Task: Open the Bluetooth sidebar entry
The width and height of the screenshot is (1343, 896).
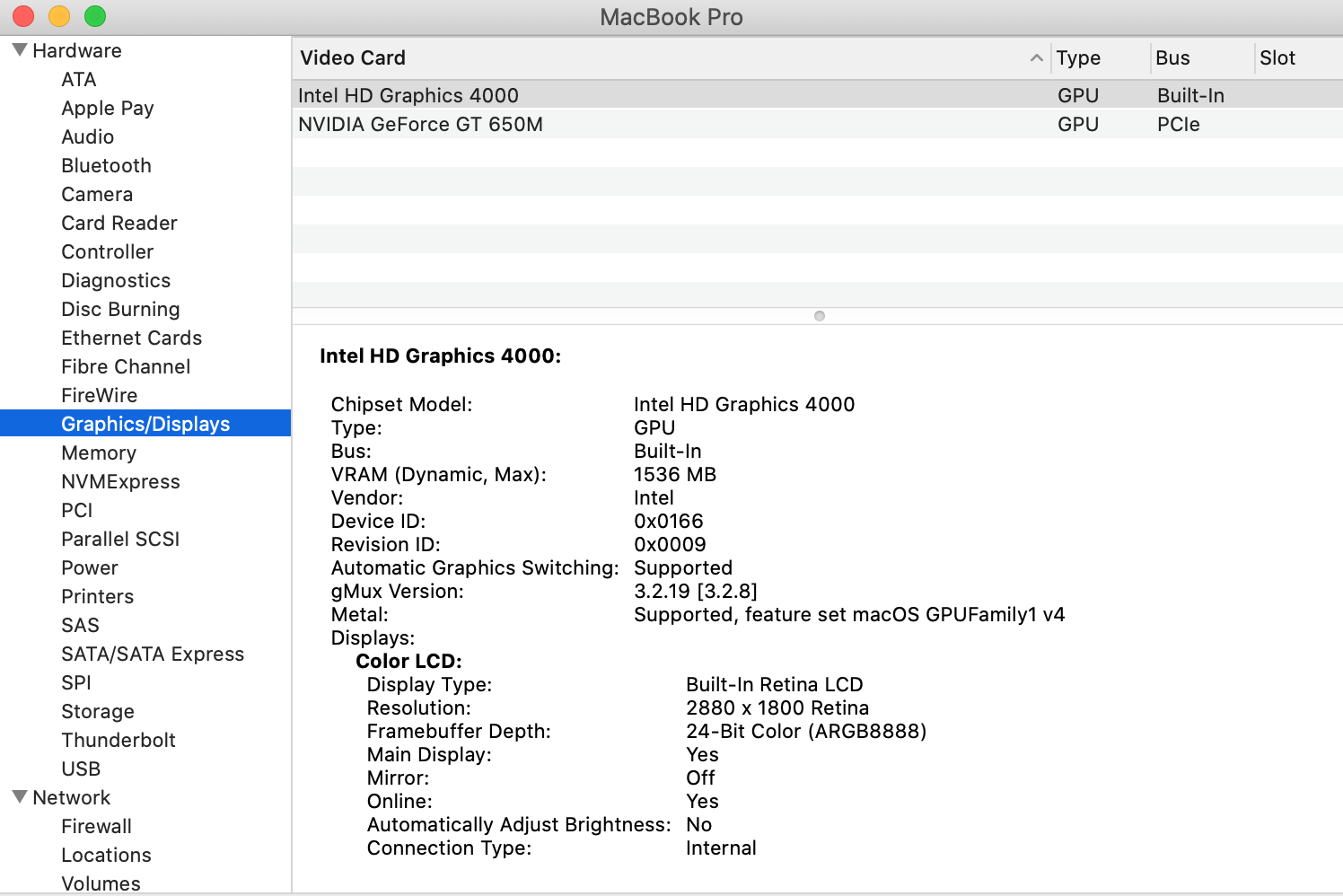Action: (106, 165)
